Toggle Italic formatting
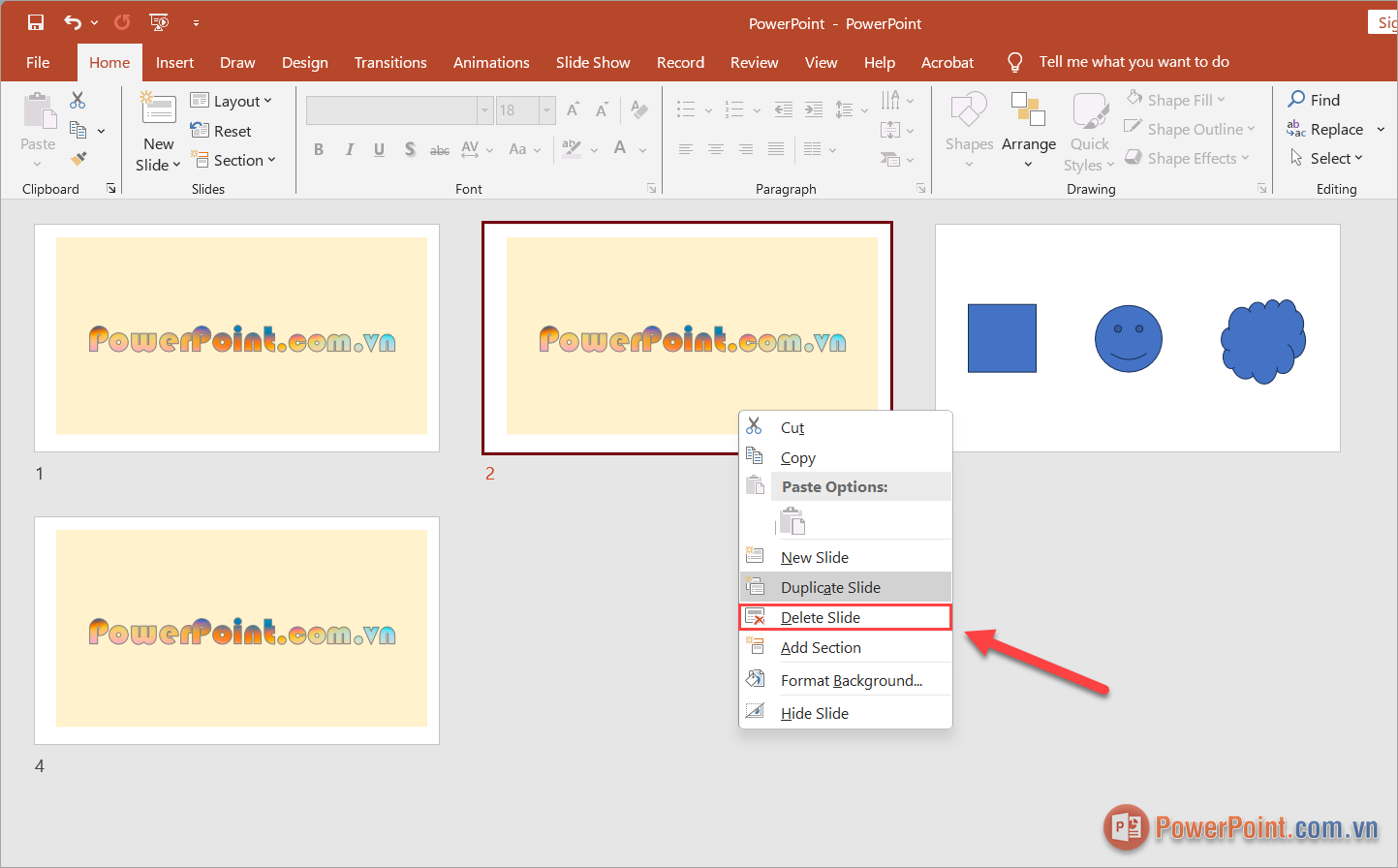The width and height of the screenshot is (1398, 868). [350, 149]
